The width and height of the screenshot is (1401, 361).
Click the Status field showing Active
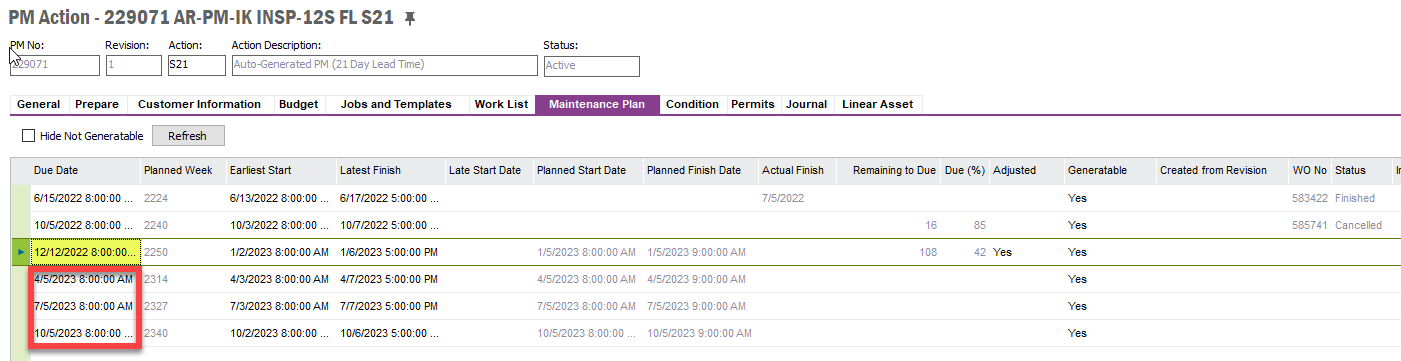[x=591, y=65]
